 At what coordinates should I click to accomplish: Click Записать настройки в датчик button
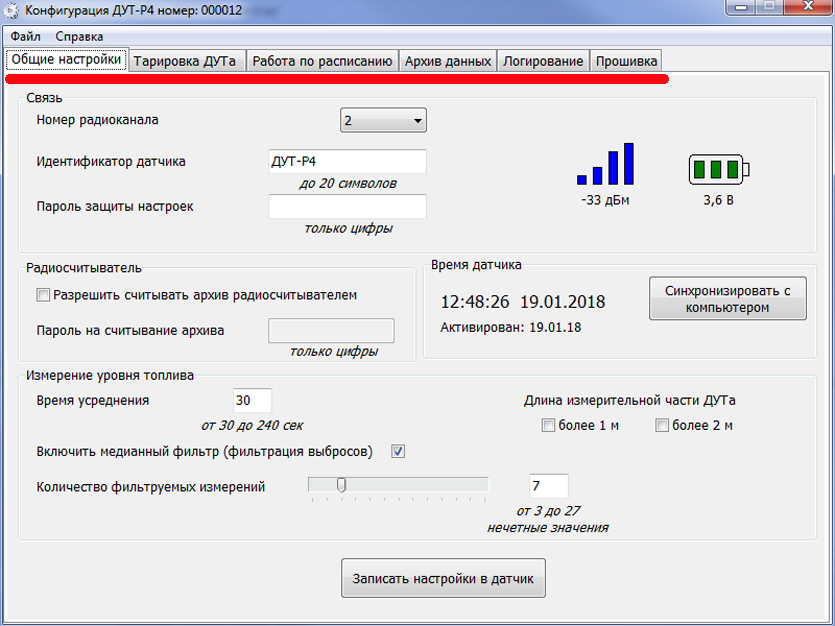coord(443,578)
